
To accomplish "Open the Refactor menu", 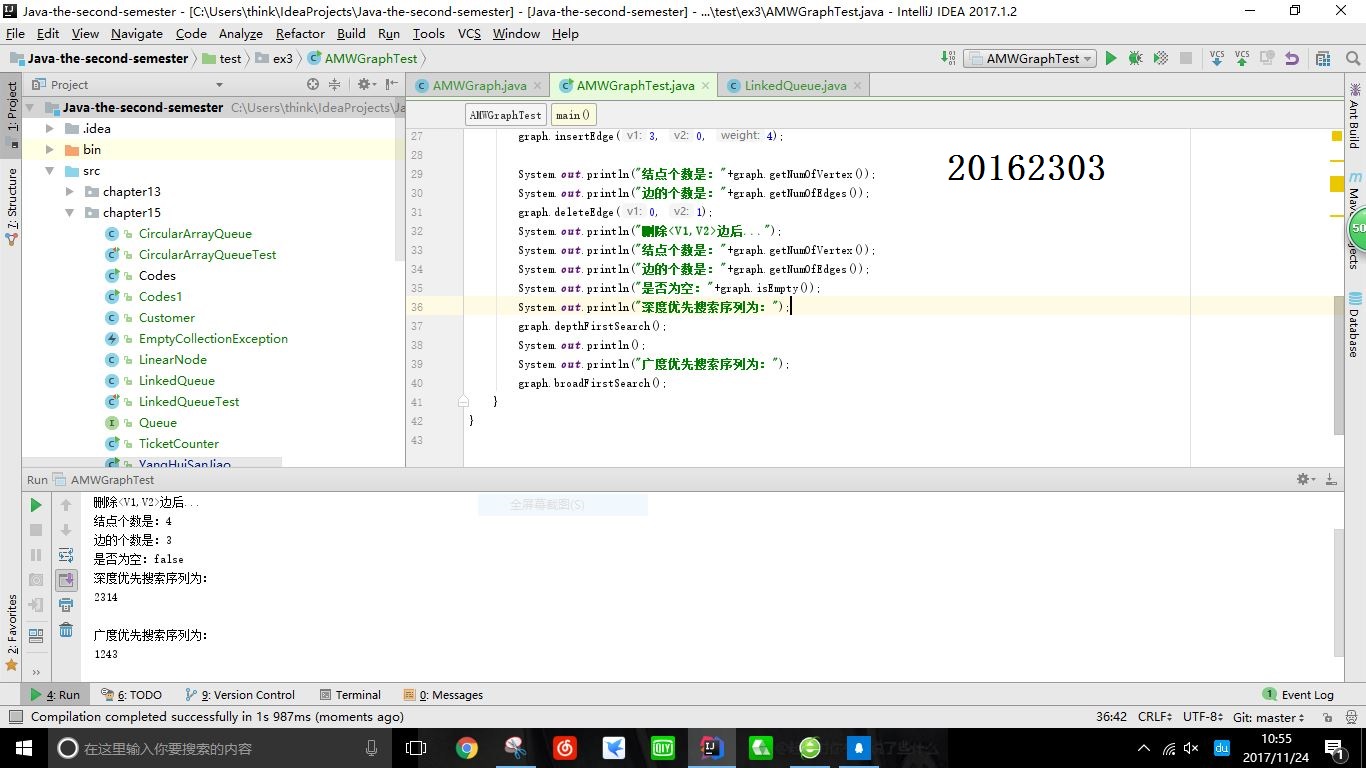I will (300, 33).
